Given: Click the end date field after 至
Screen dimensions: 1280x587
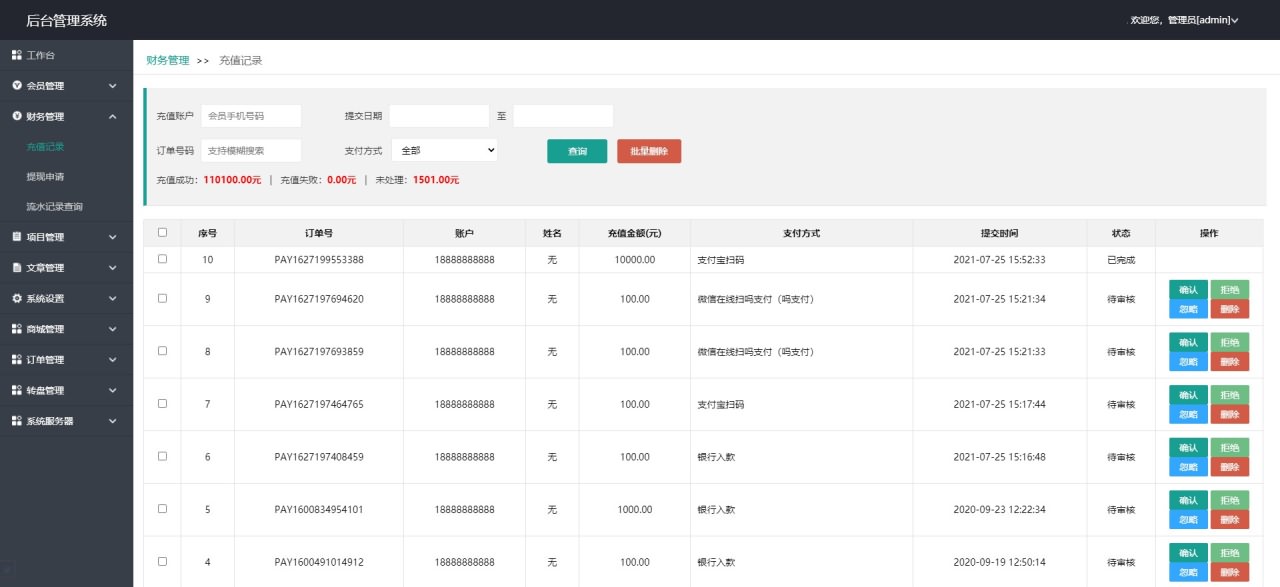Looking at the screenshot, I should [x=563, y=116].
